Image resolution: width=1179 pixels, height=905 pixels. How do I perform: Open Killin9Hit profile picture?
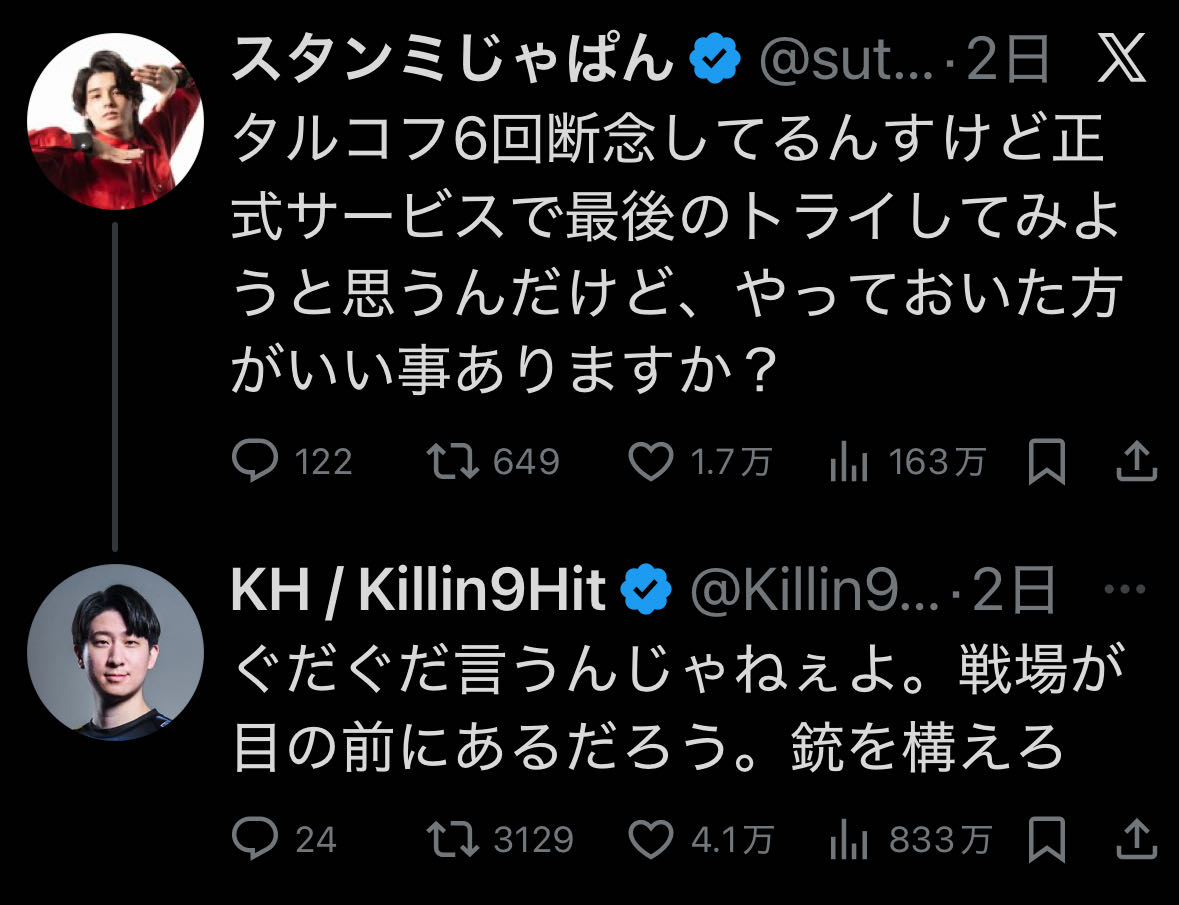point(115,652)
